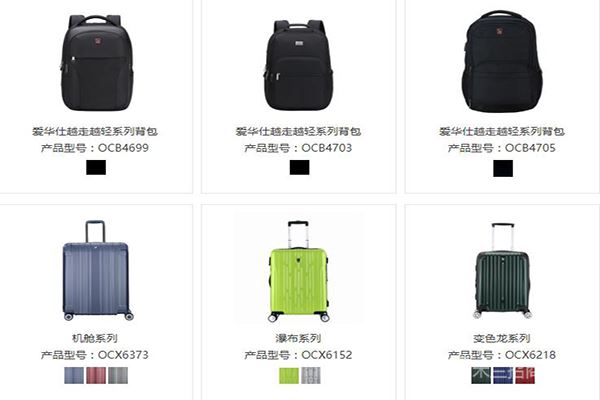The height and width of the screenshot is (400, 600).
Task: View the dark green OCX6218 suitcase image
Action: click(x=502, y=270)
